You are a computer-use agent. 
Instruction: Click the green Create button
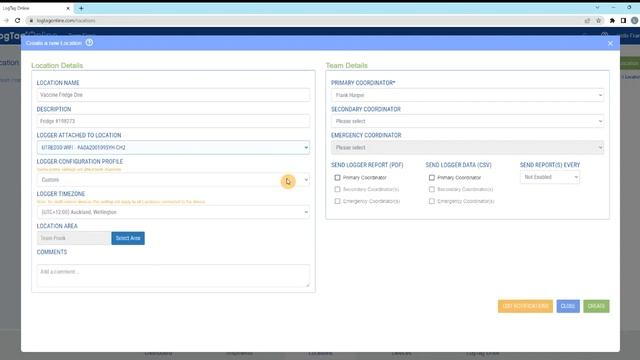pos(596,306)
